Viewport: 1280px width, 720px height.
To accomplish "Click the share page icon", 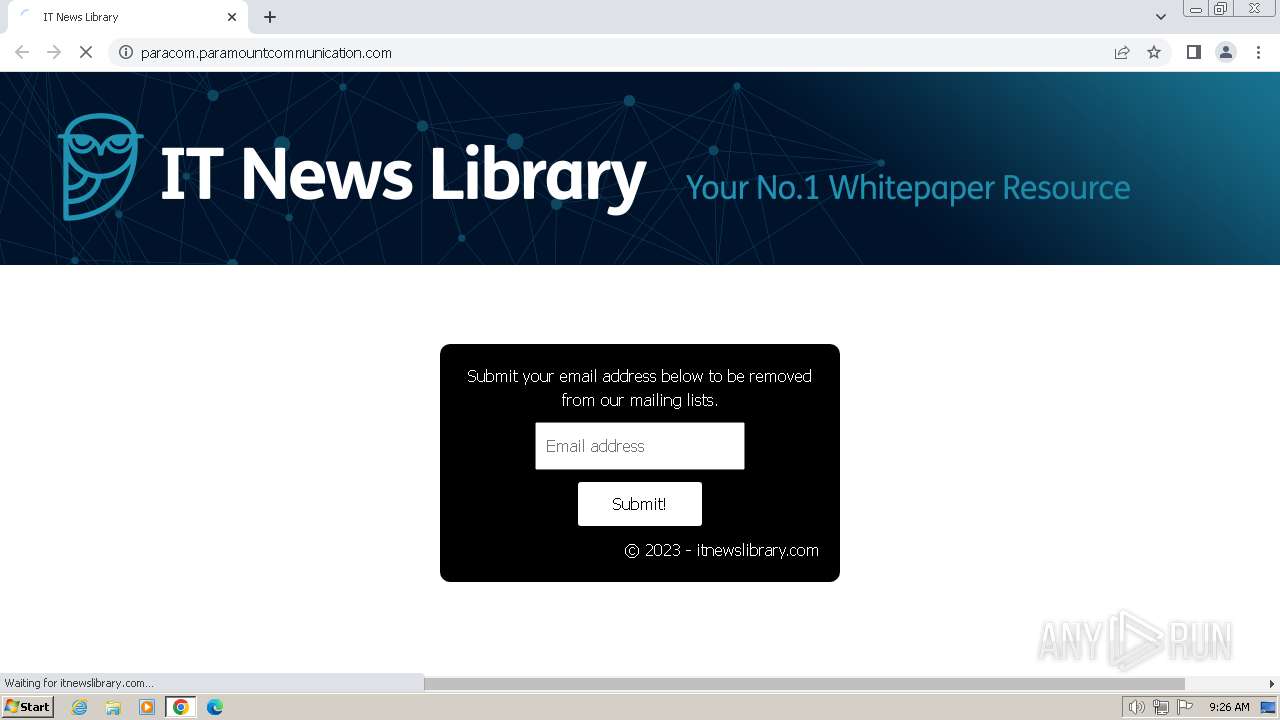I will pos(1122,52).
